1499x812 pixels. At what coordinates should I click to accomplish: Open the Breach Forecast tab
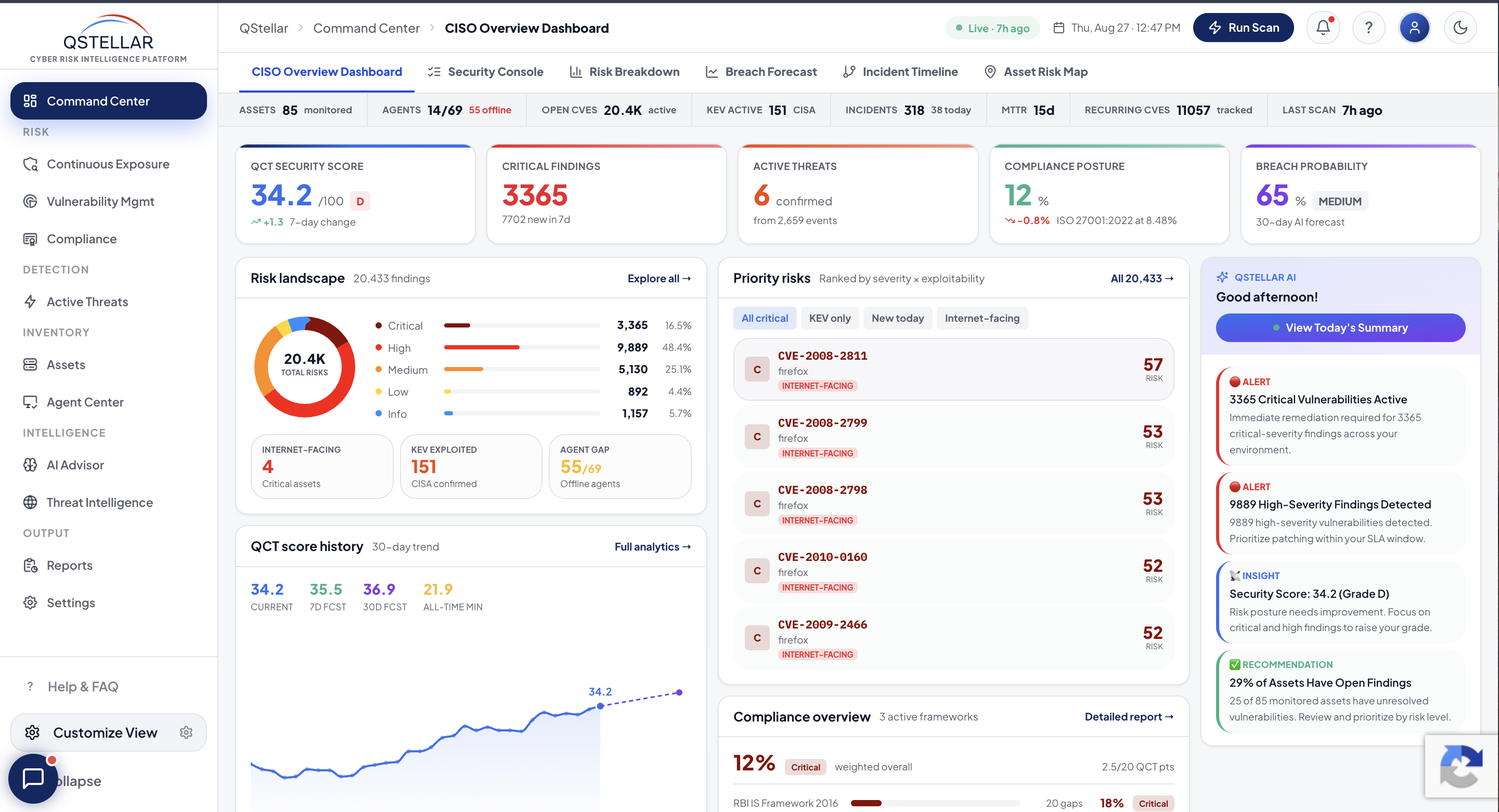click(761, 72)
